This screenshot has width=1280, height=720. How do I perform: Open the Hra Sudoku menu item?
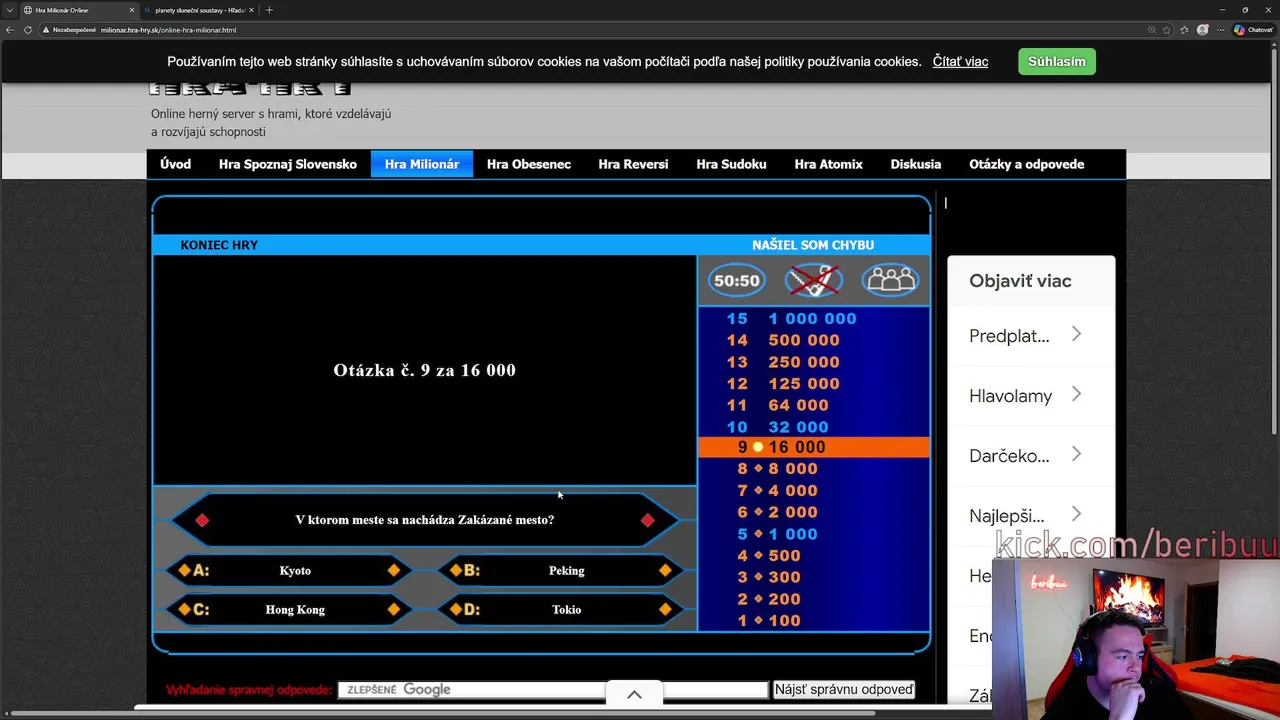coord(731,164)
